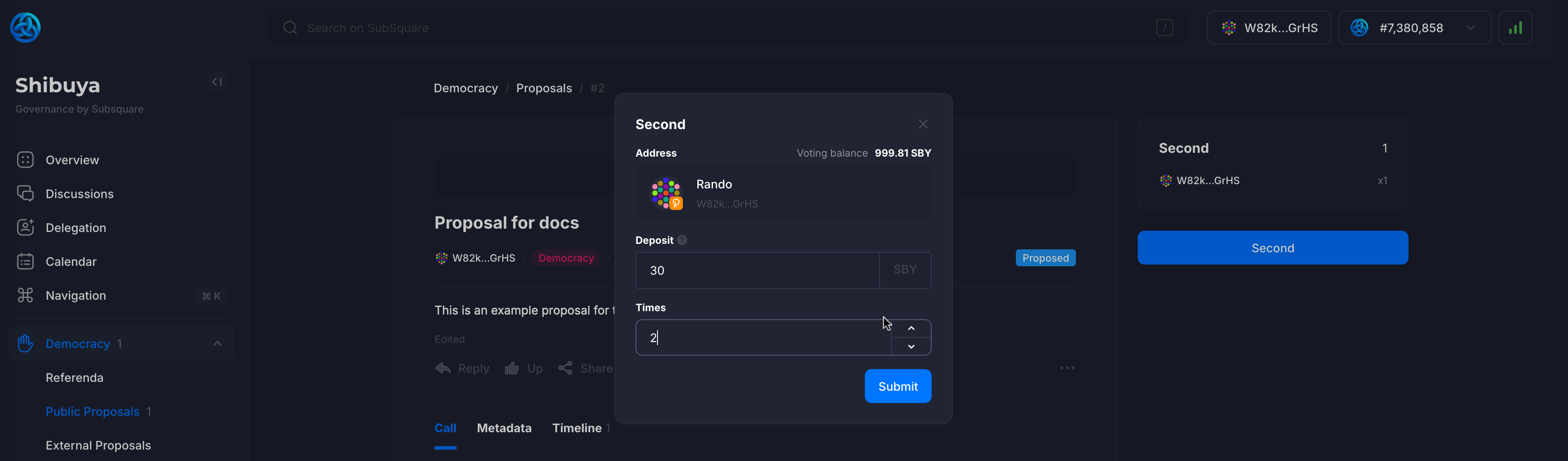This screenshot has width=1568, height=461.
Task: Decrease Times value with down arrow
Action: (x=911, y=347)
